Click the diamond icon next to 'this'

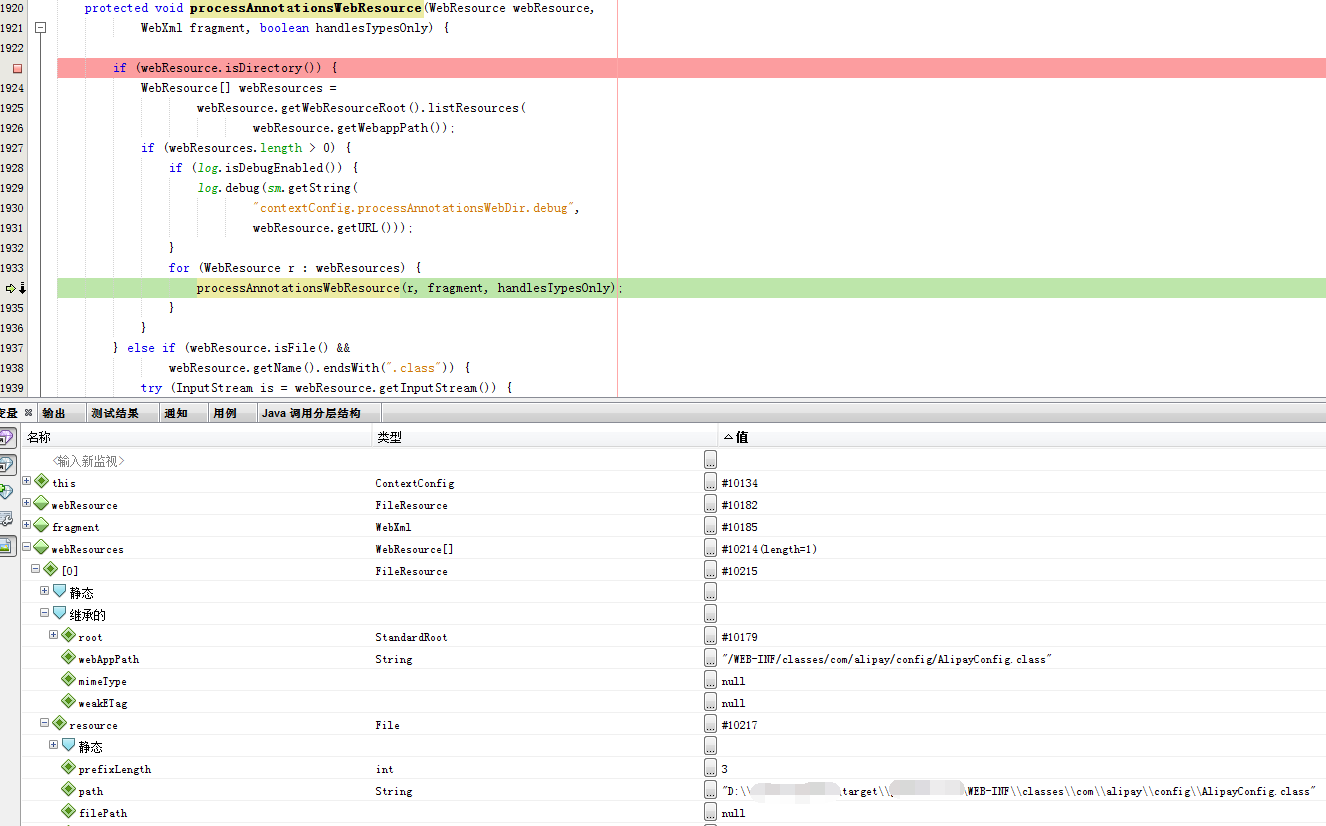(42, 482)
